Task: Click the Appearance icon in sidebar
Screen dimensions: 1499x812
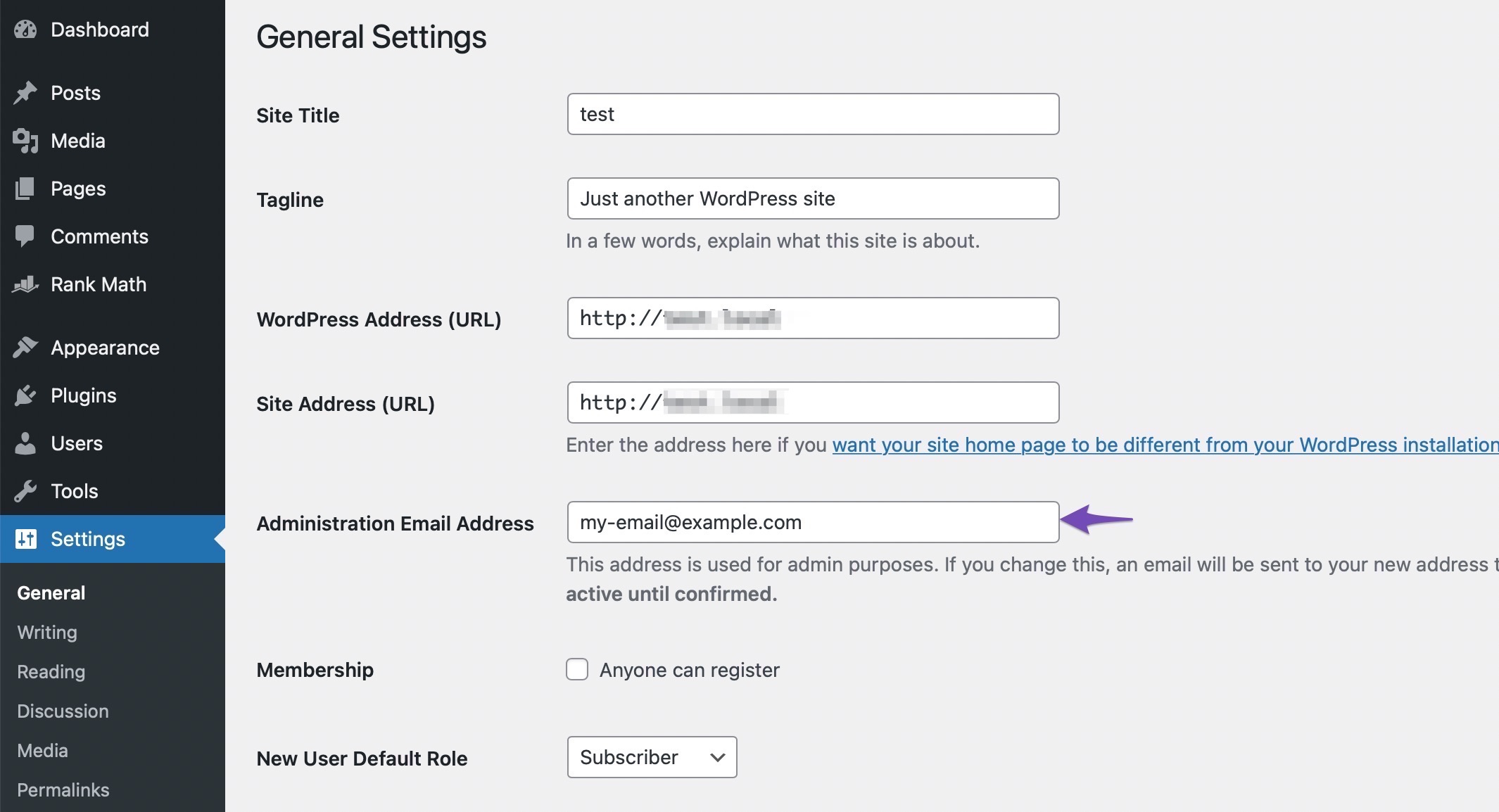Action: click(28, 347)
